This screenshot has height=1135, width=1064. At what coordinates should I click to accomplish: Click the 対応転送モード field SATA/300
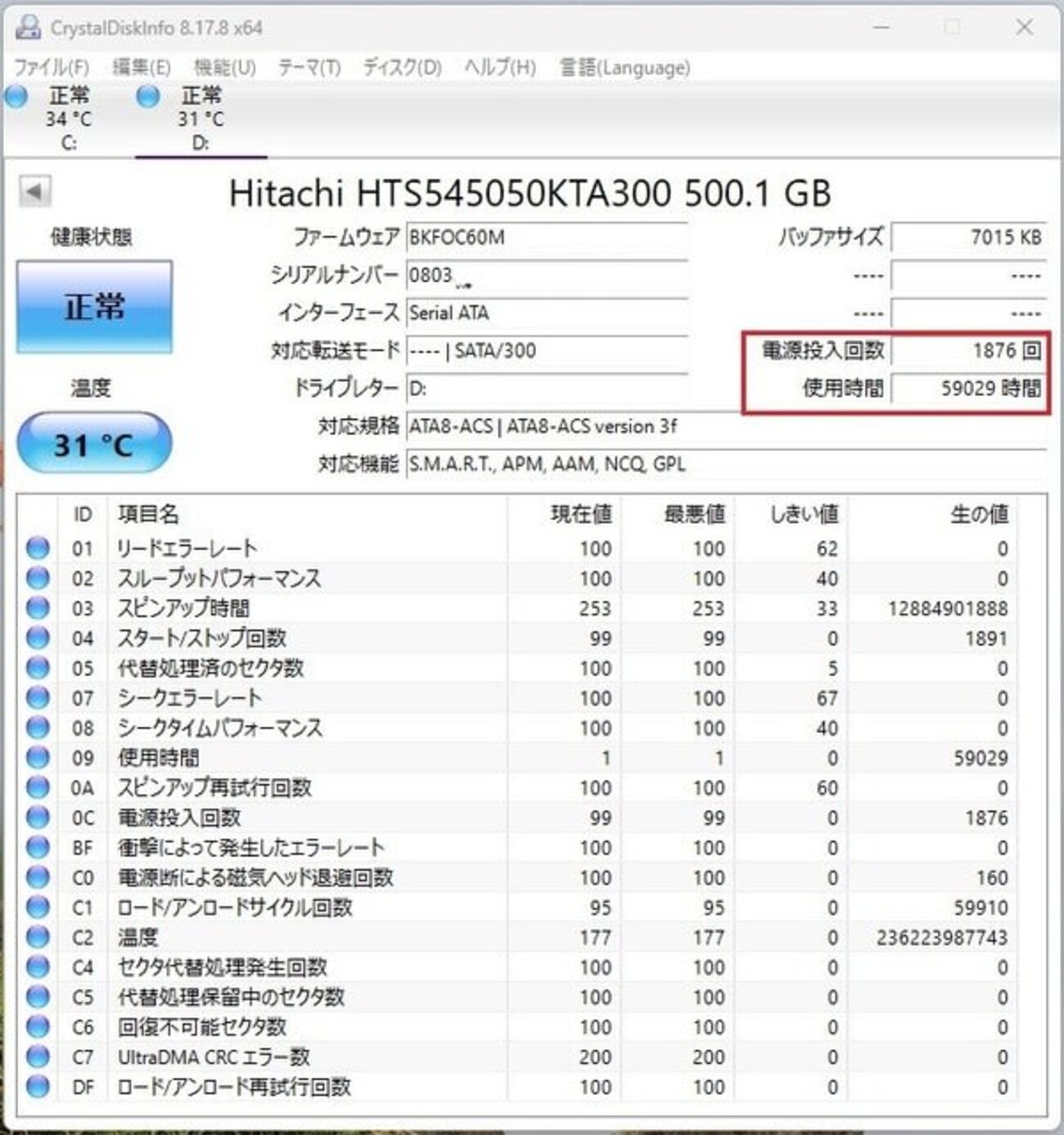547,350
